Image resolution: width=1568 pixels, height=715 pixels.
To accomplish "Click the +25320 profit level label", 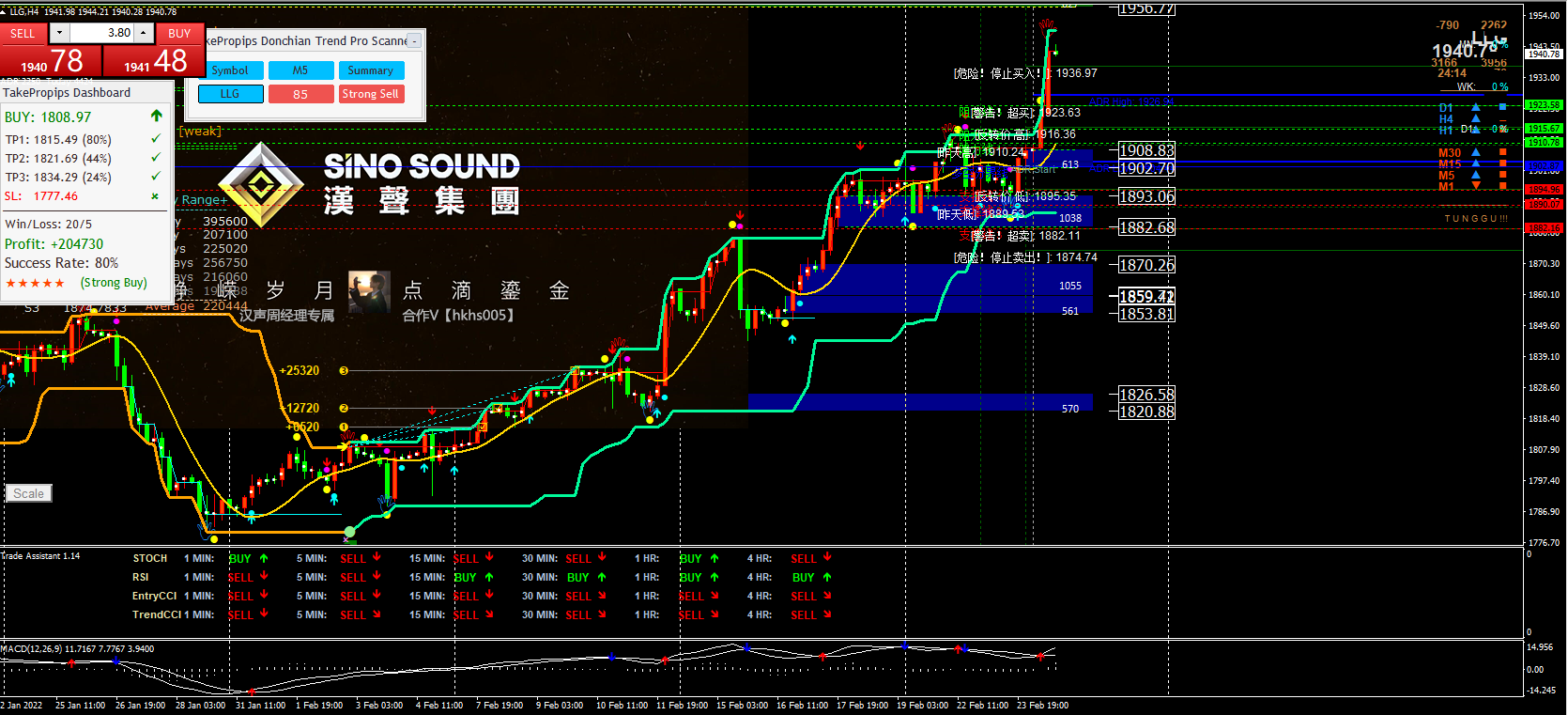I will pyautogui.click(x=299, y=371).
